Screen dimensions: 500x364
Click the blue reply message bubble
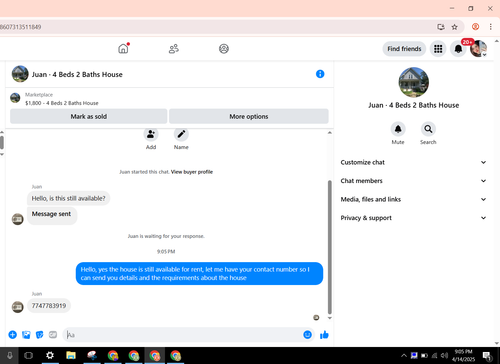199,274
